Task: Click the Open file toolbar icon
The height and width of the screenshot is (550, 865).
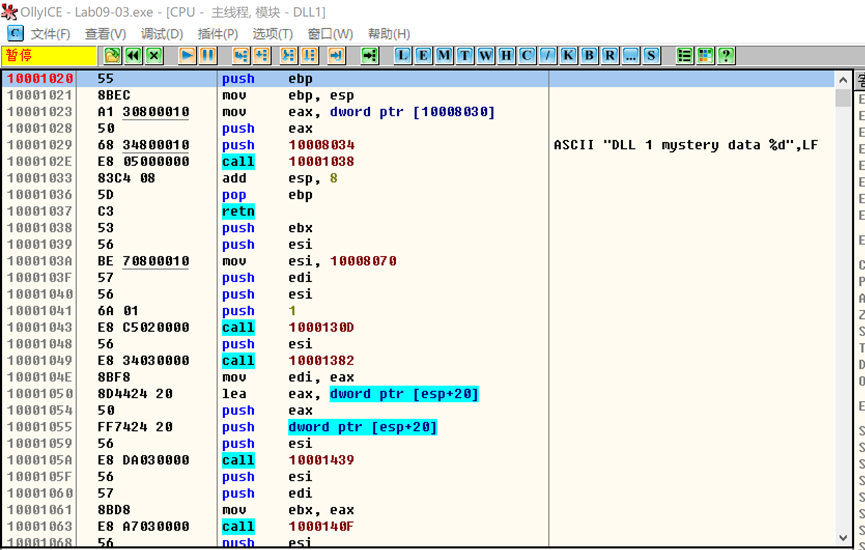Action: pos(112,55)
